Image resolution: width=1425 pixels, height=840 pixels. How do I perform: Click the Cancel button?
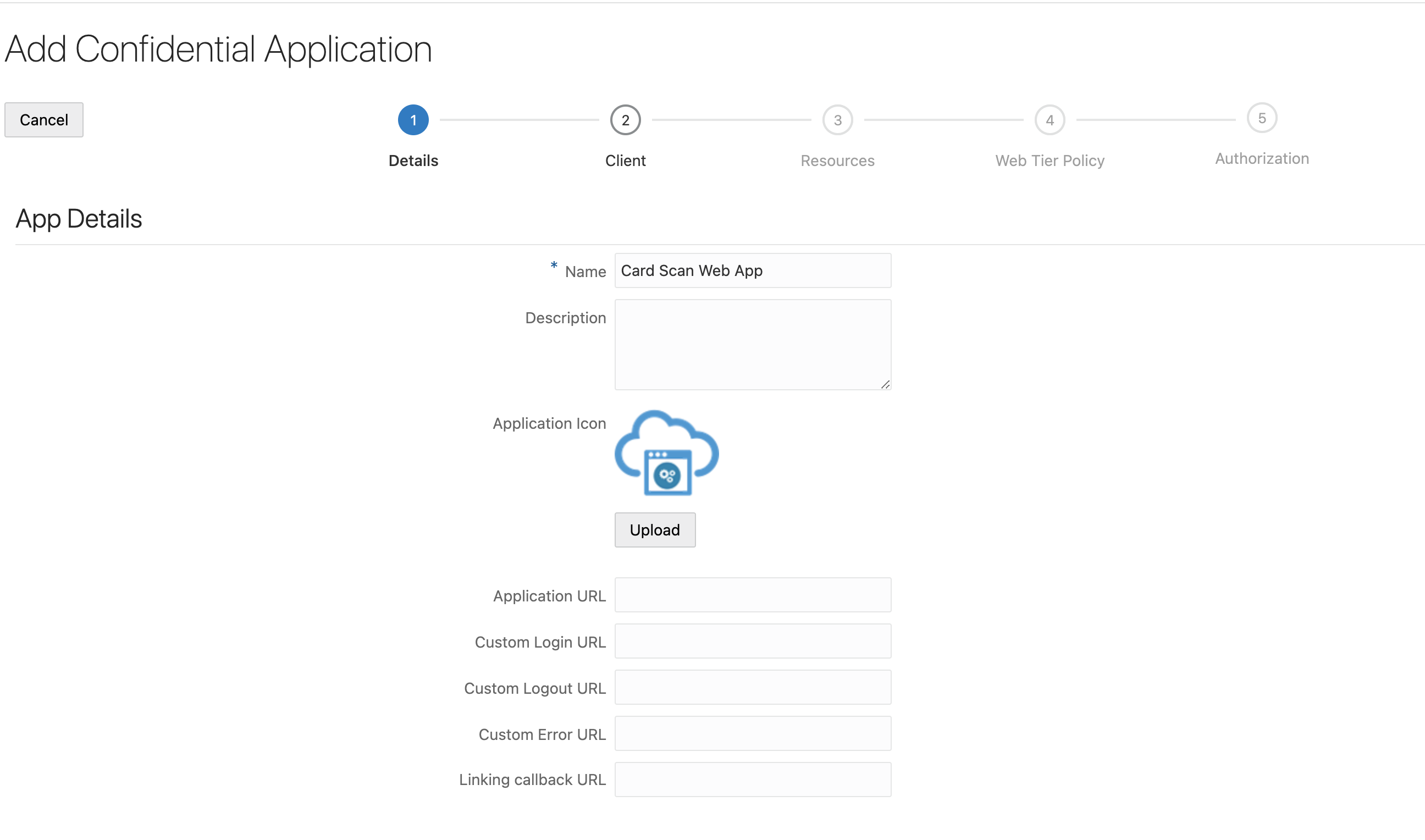43,120
